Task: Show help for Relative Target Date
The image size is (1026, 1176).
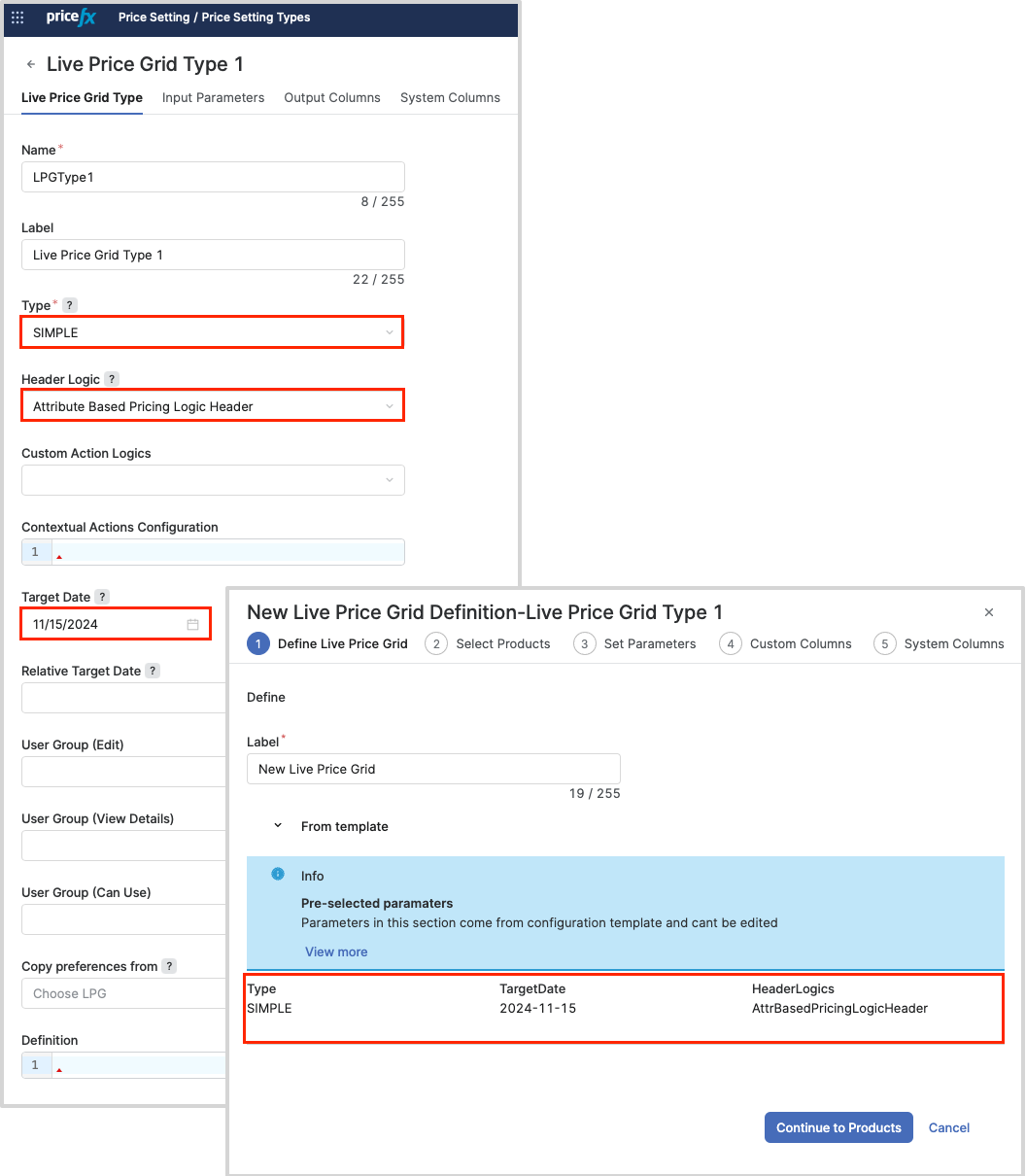Action: click(x=153, y=671)
